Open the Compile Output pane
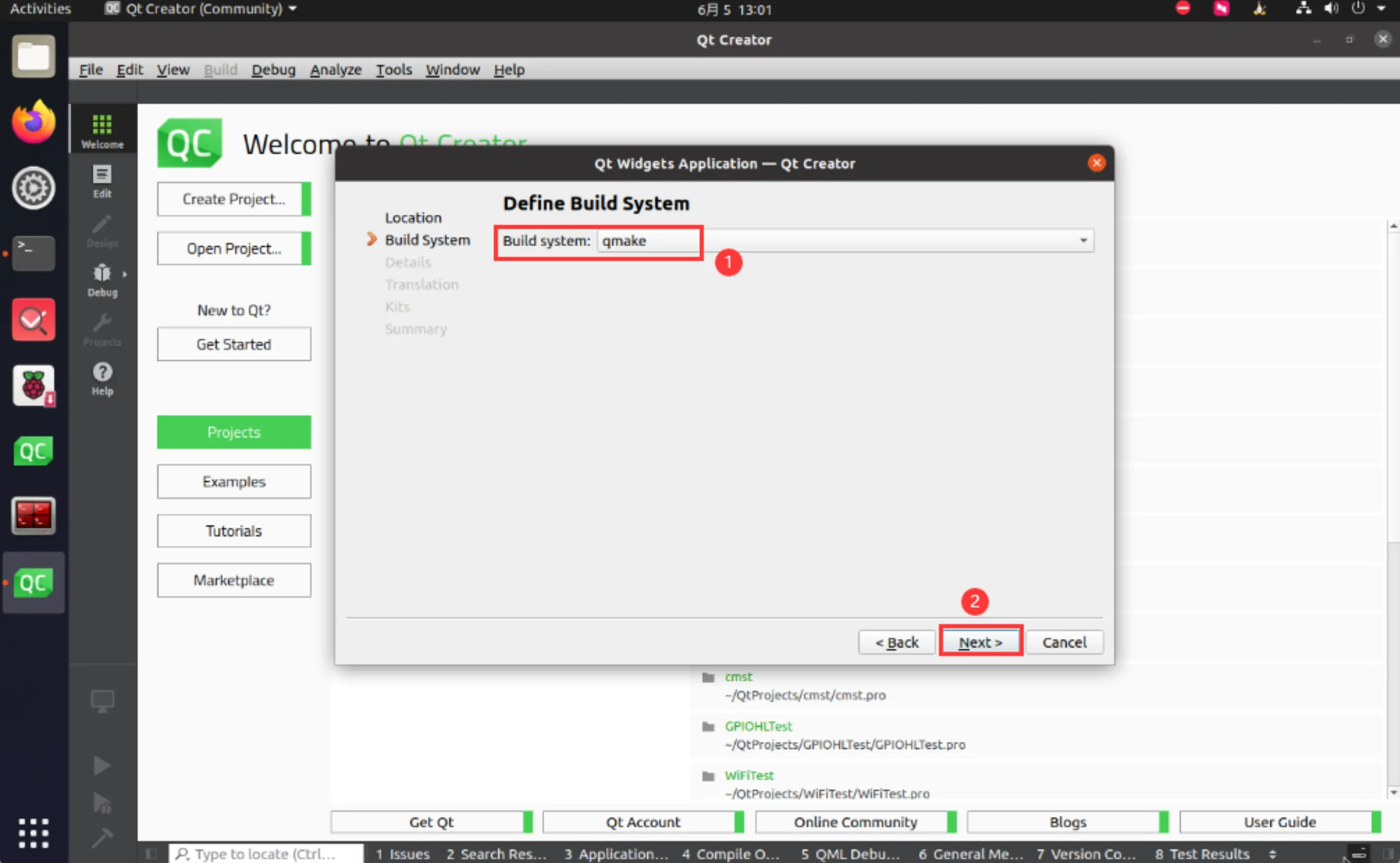Image resolution: width=1400 pixels, height=863 pixels. click(731, 854)
